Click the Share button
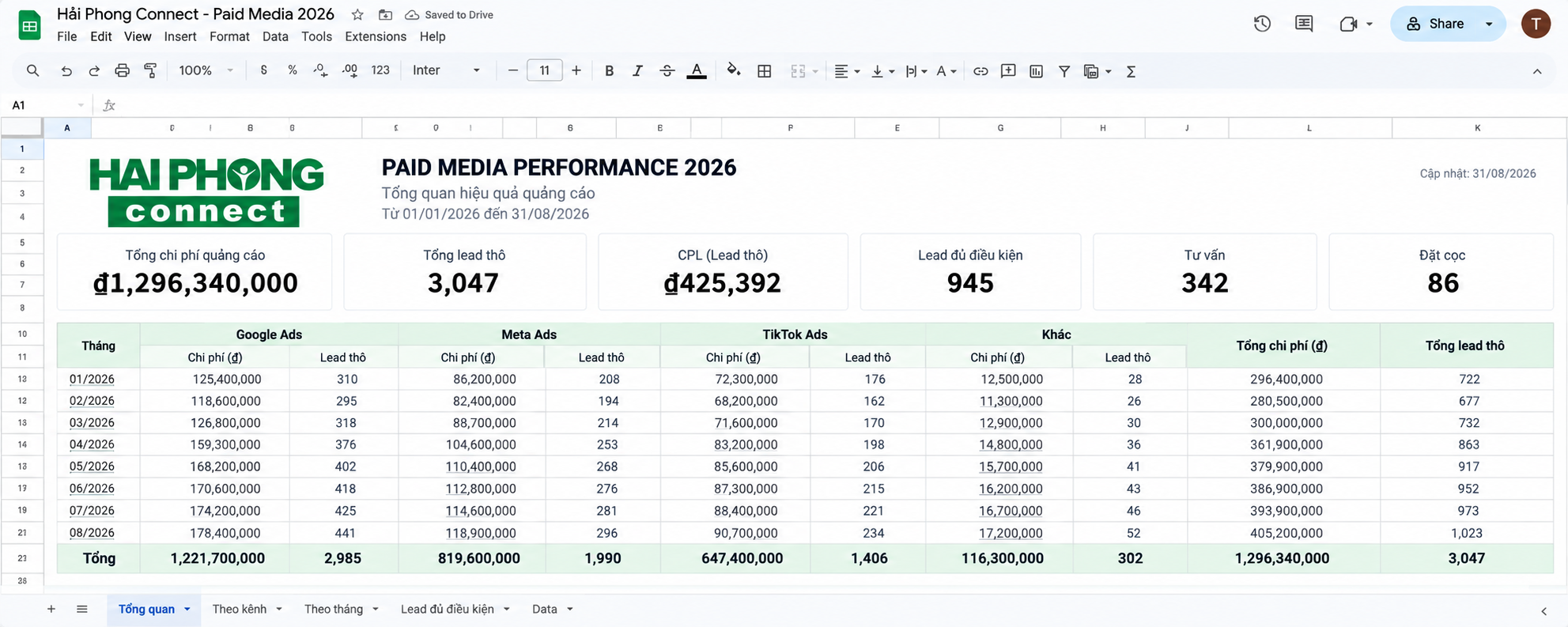Image resolution: width=1568 pixels, height=627 pixels. click(x=1435, y=24)
